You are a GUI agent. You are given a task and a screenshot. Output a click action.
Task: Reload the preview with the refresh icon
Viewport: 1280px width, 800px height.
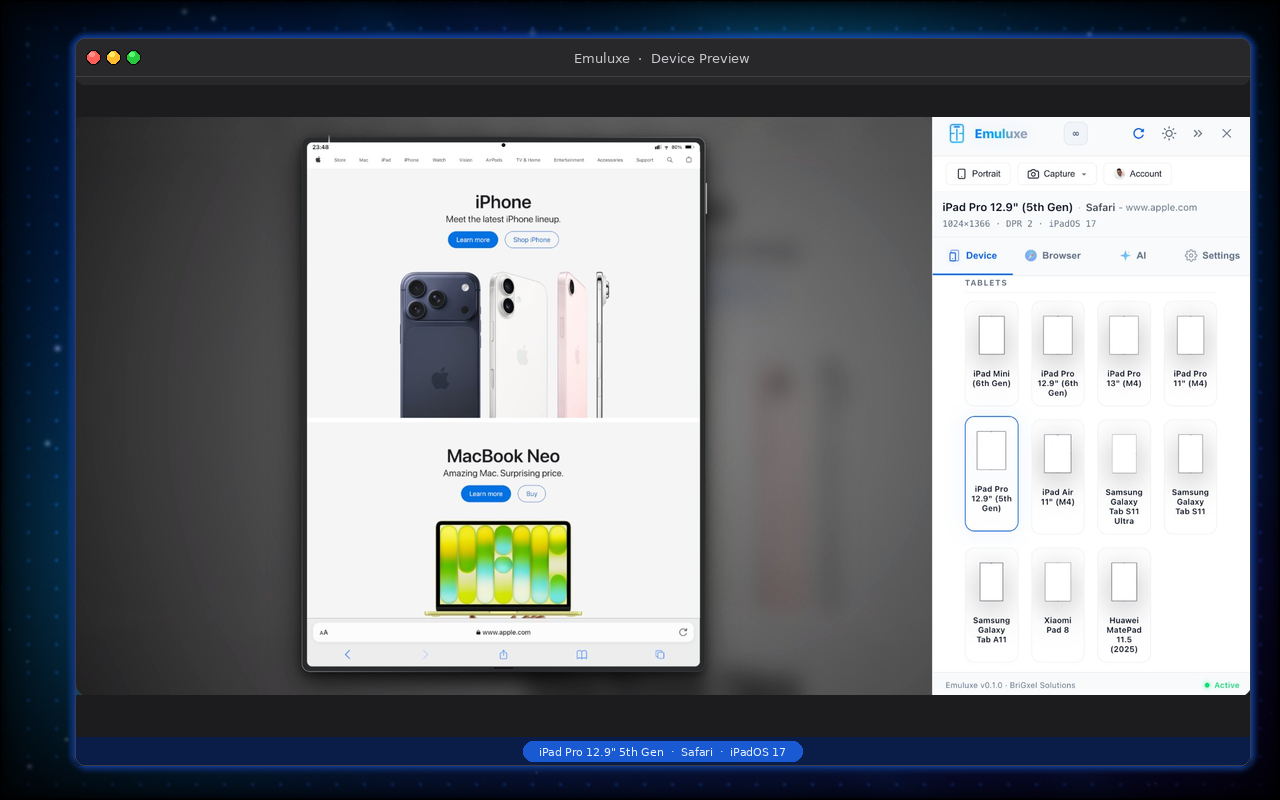coord(1138,134)
